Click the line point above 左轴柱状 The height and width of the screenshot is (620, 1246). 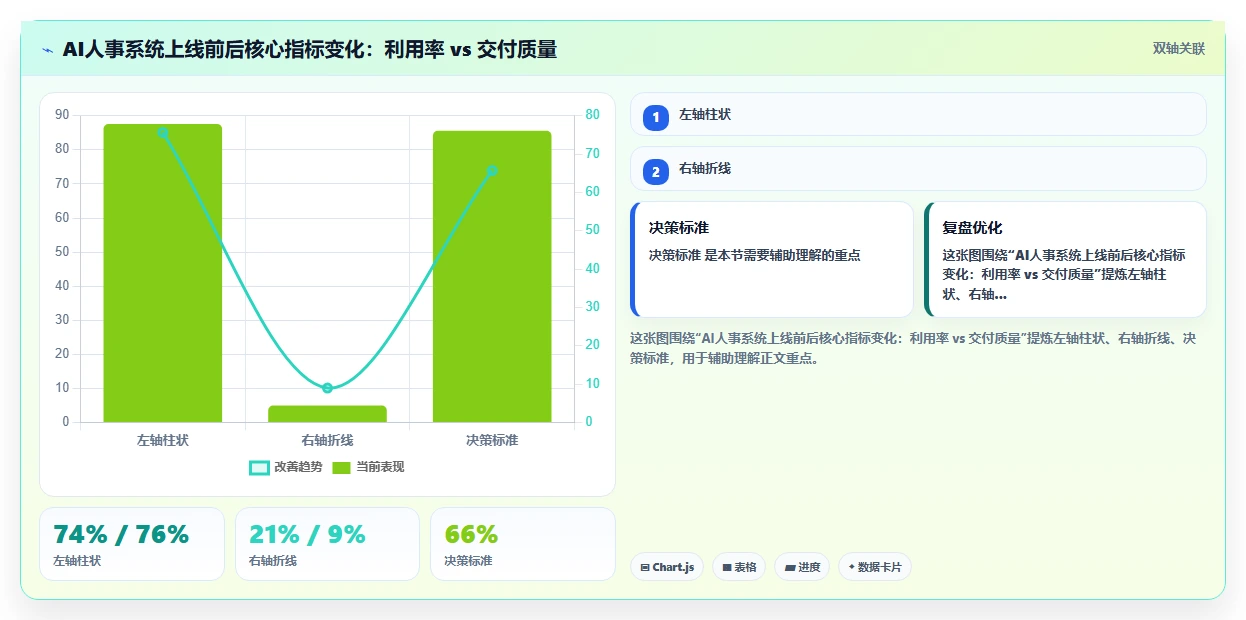pyautogui.click(x=163, y=132)
